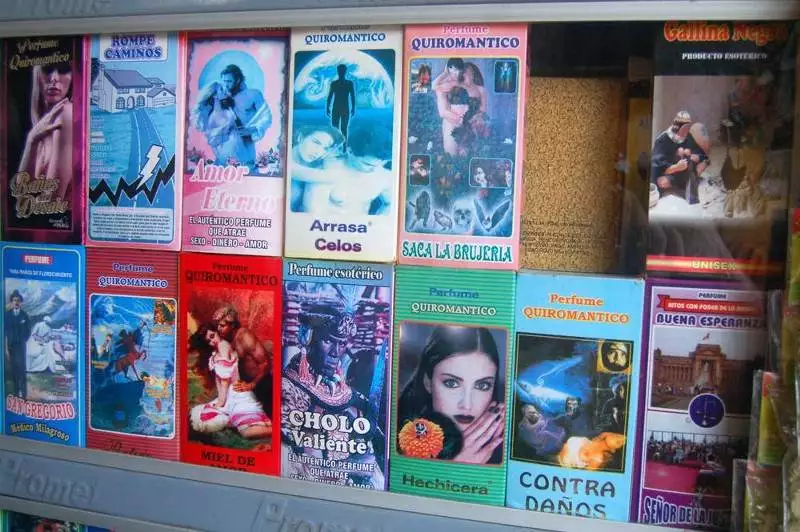Click the far-left top-row box with blonde woman
Screen dimensions: 800x532
click(x=41, y=138)
